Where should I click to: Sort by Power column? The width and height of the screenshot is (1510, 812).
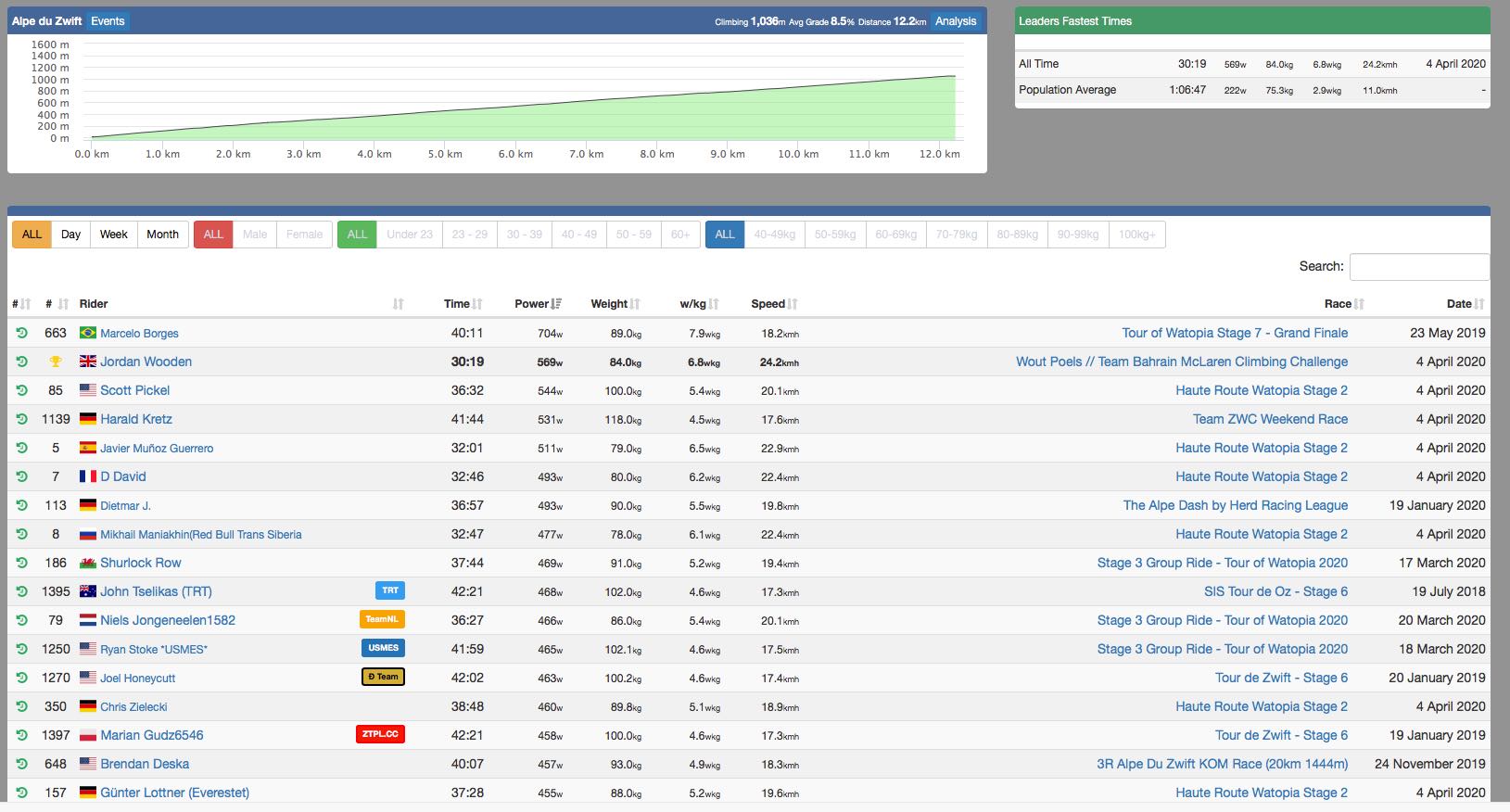pos(538,304)
